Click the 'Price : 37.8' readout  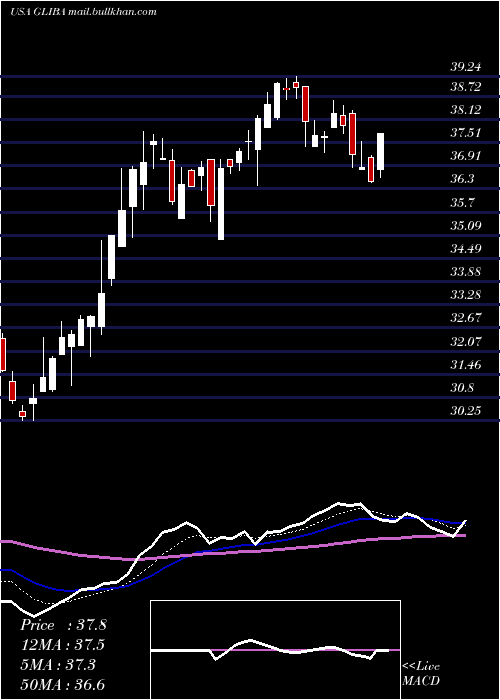pos(63,625)
